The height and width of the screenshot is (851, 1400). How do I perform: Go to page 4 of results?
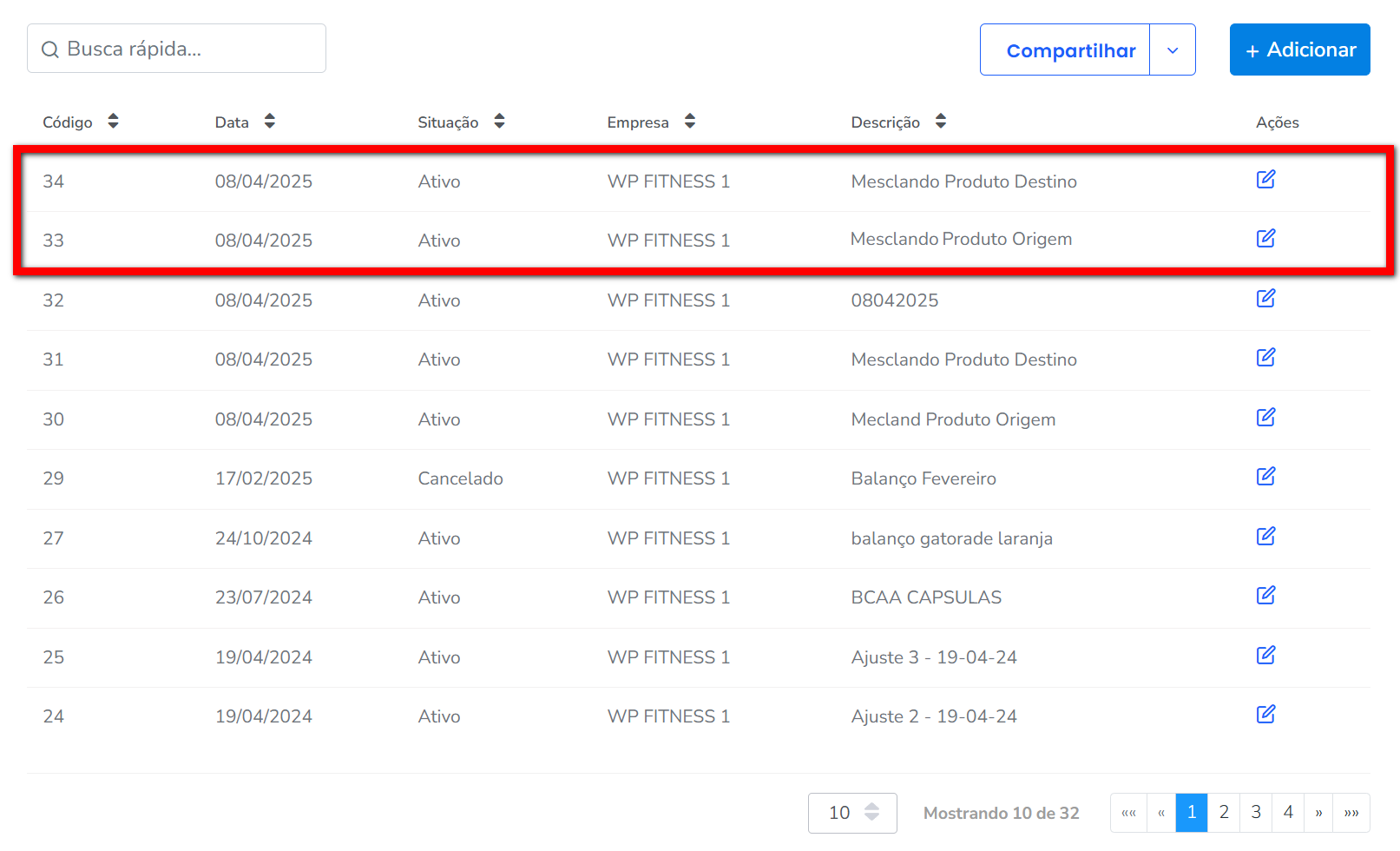pyautogui.click(x=1288, y=813)
